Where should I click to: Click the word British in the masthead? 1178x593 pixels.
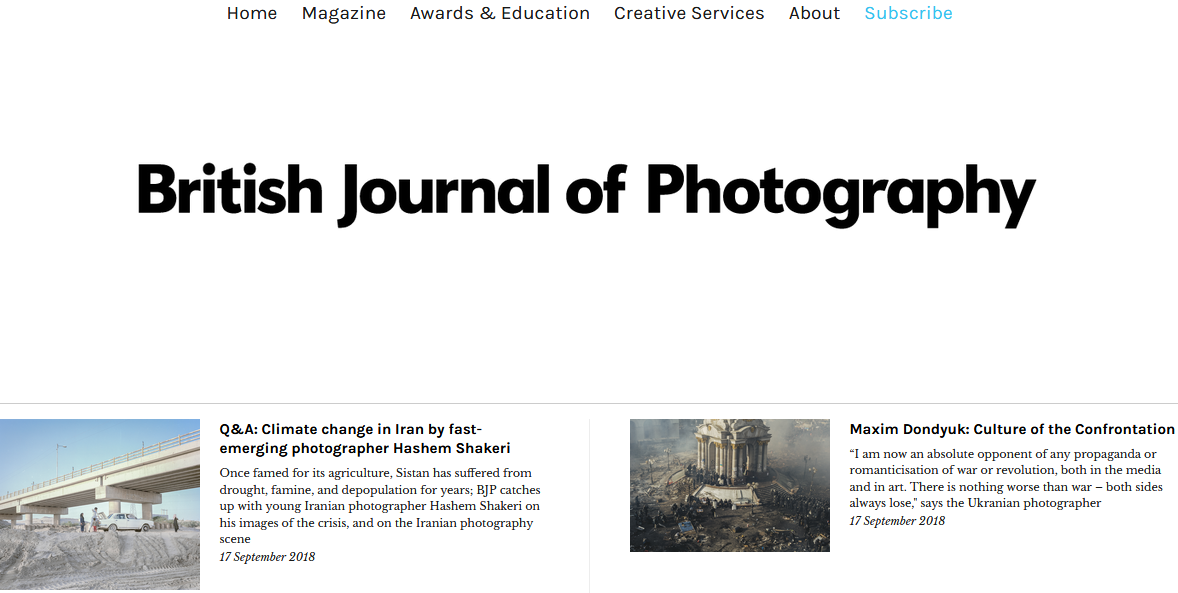[x=230, y=190]
